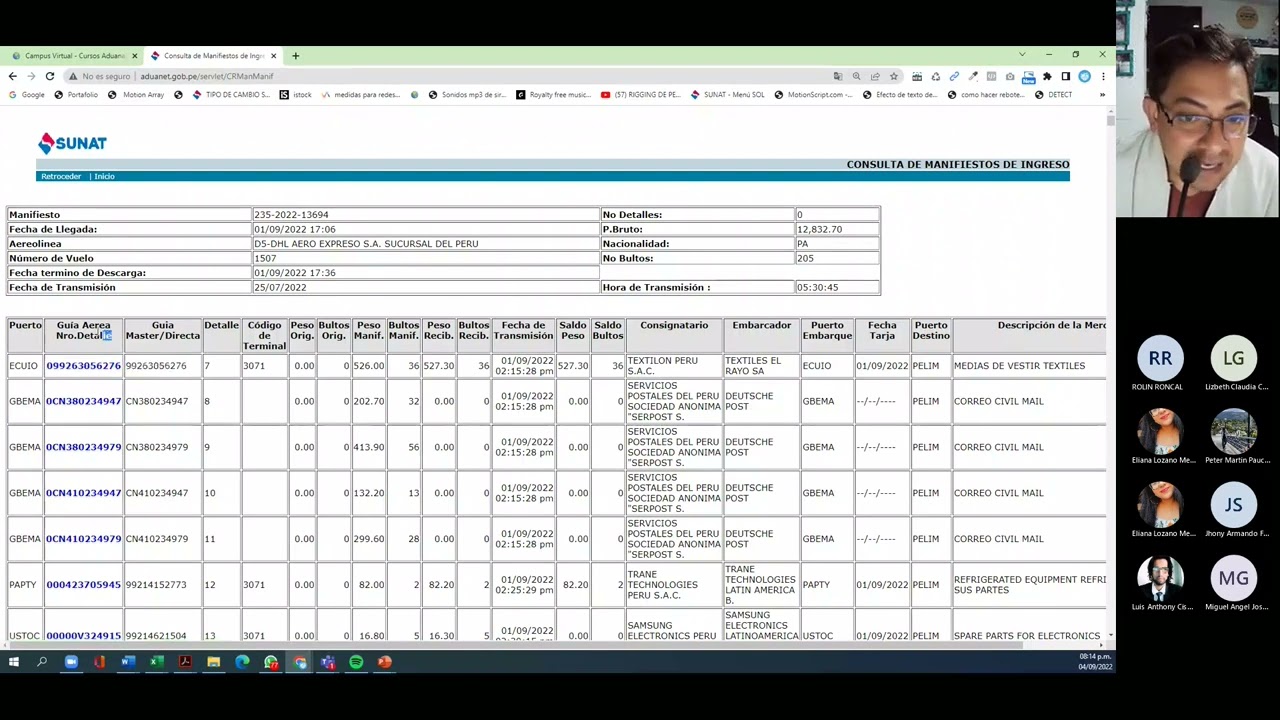Open the Portafolio bookmark
This screenshot has height=720, width=1280.
pos(76,95)
